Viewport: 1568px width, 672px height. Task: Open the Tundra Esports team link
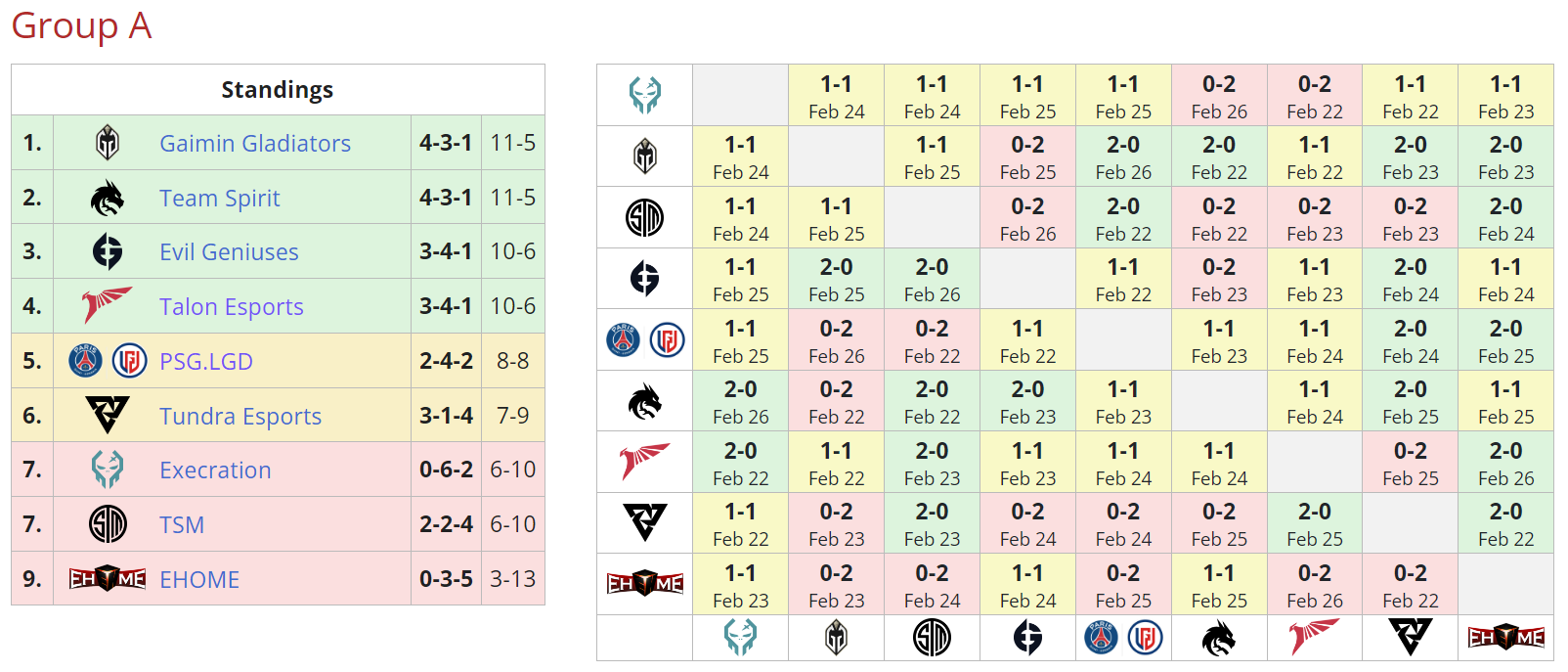(x=240, y=416)
